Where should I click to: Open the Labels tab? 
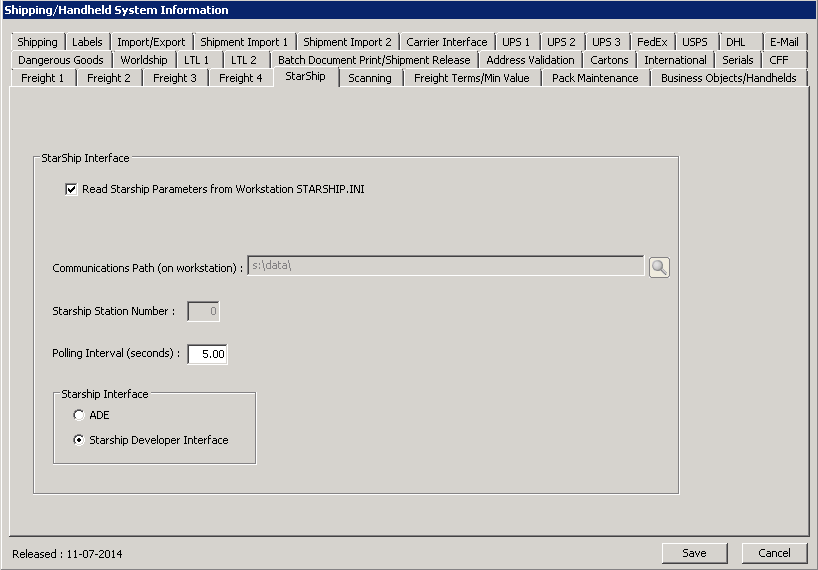coord(88,42)
